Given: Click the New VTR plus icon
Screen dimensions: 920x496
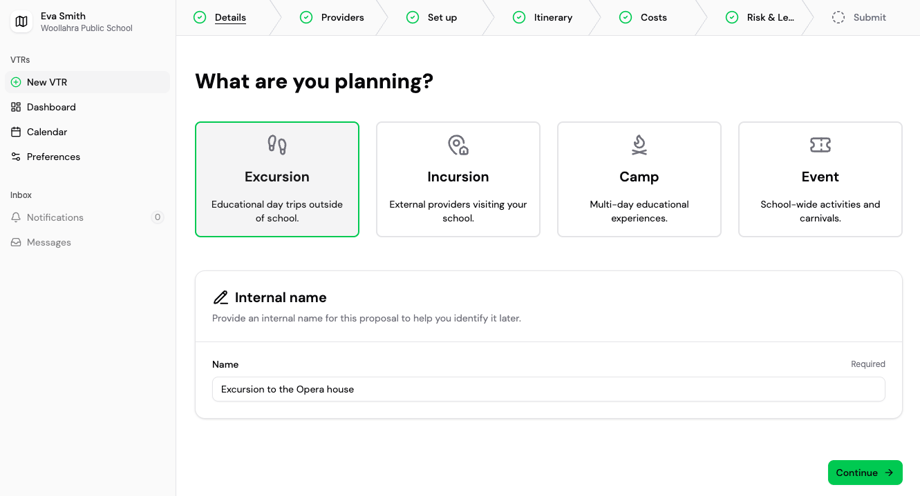Looking at the screenshot, I should [16, 82].
